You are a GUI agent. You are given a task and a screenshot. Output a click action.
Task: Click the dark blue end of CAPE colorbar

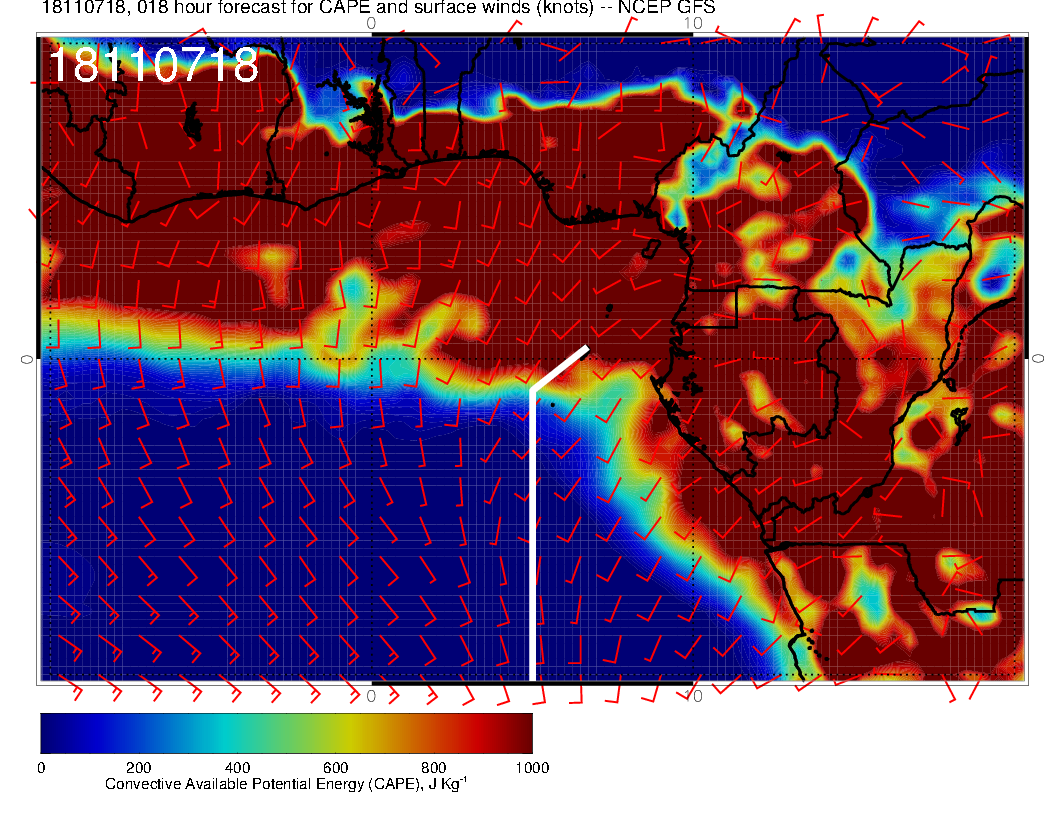(50, 732)
